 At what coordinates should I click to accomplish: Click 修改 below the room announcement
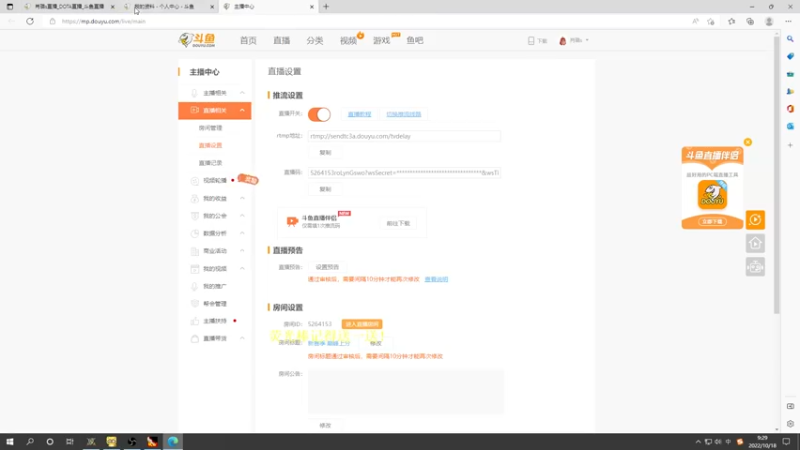[325, 425]
